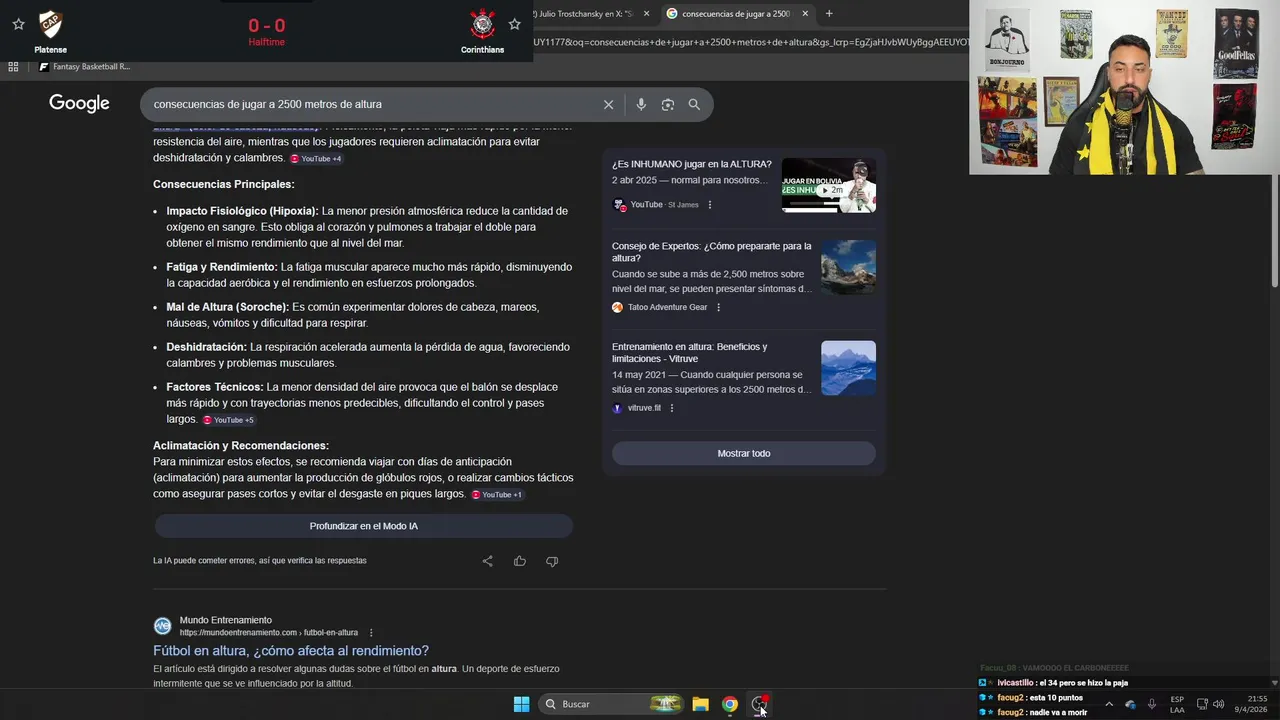The image size is (1280, 720).
Task: Open the bookmarks apps grid icon
Action: point(13,67)
